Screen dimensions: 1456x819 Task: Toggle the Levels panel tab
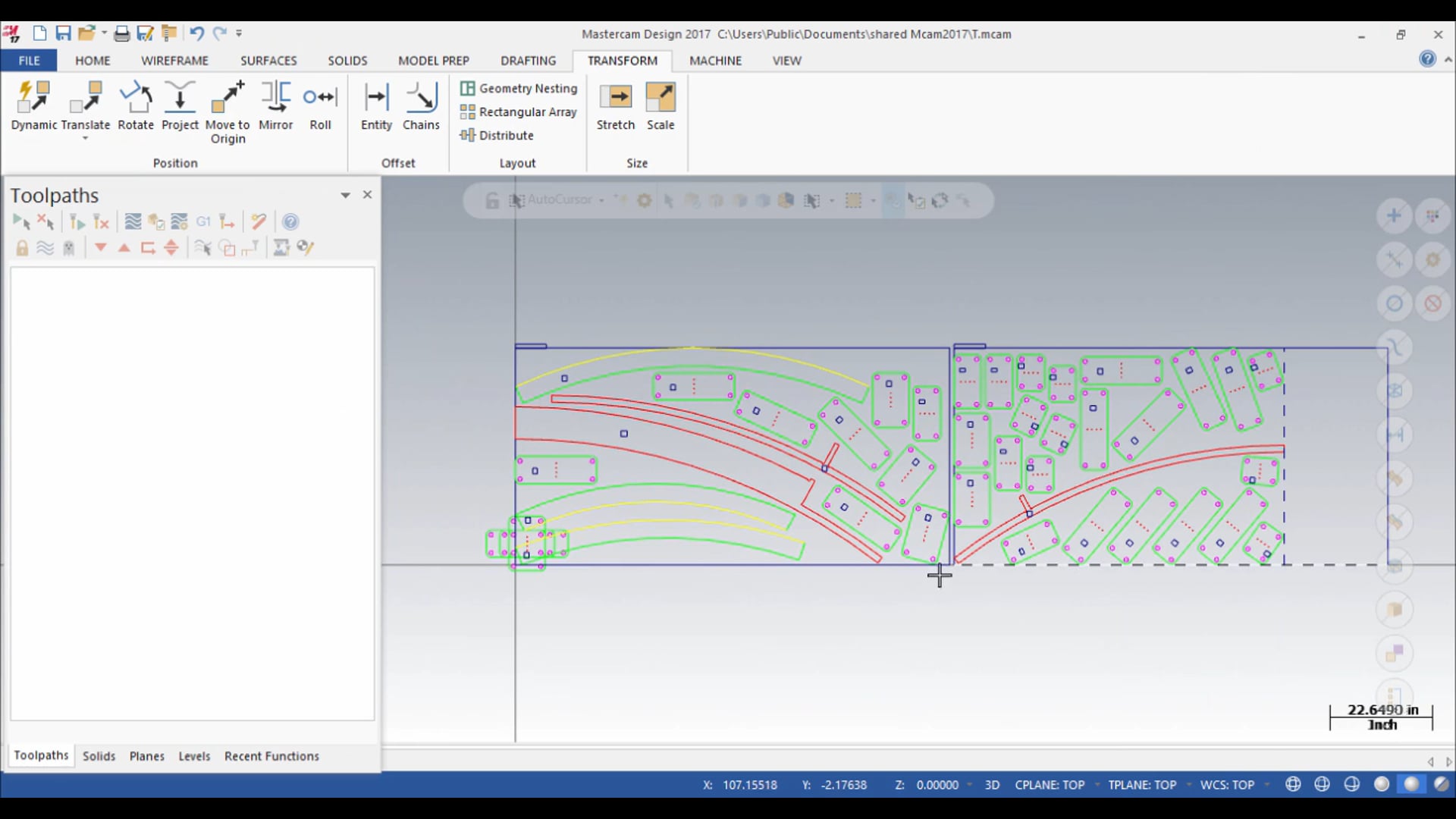(x=194, y=755)
